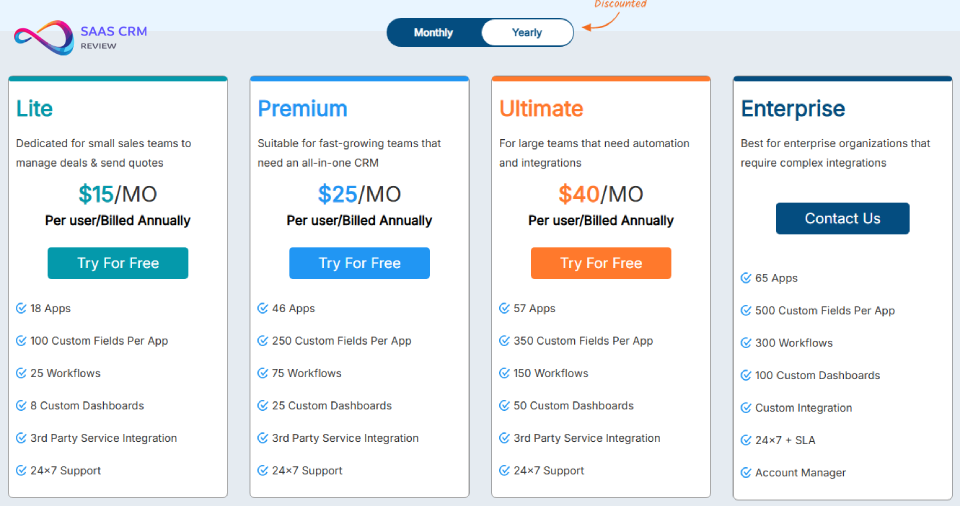Click the Ultimate plan $40/MO price
The width and height of the screenshot is (960, 506).
click(x=601, y=193)
